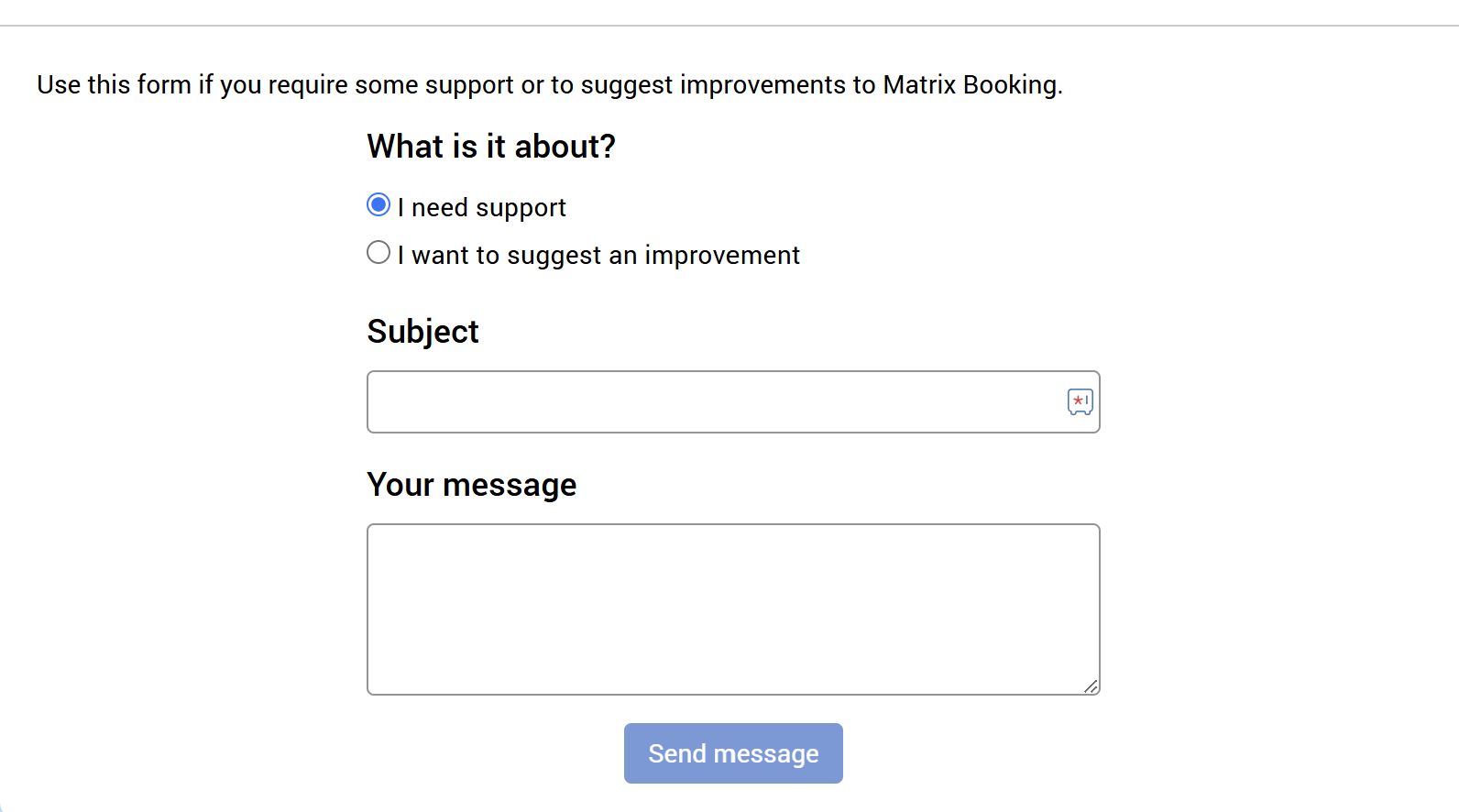Click the word "message" on the Send button
The width and height of the screenshot is (1459, 812).
tap(766, 754)
